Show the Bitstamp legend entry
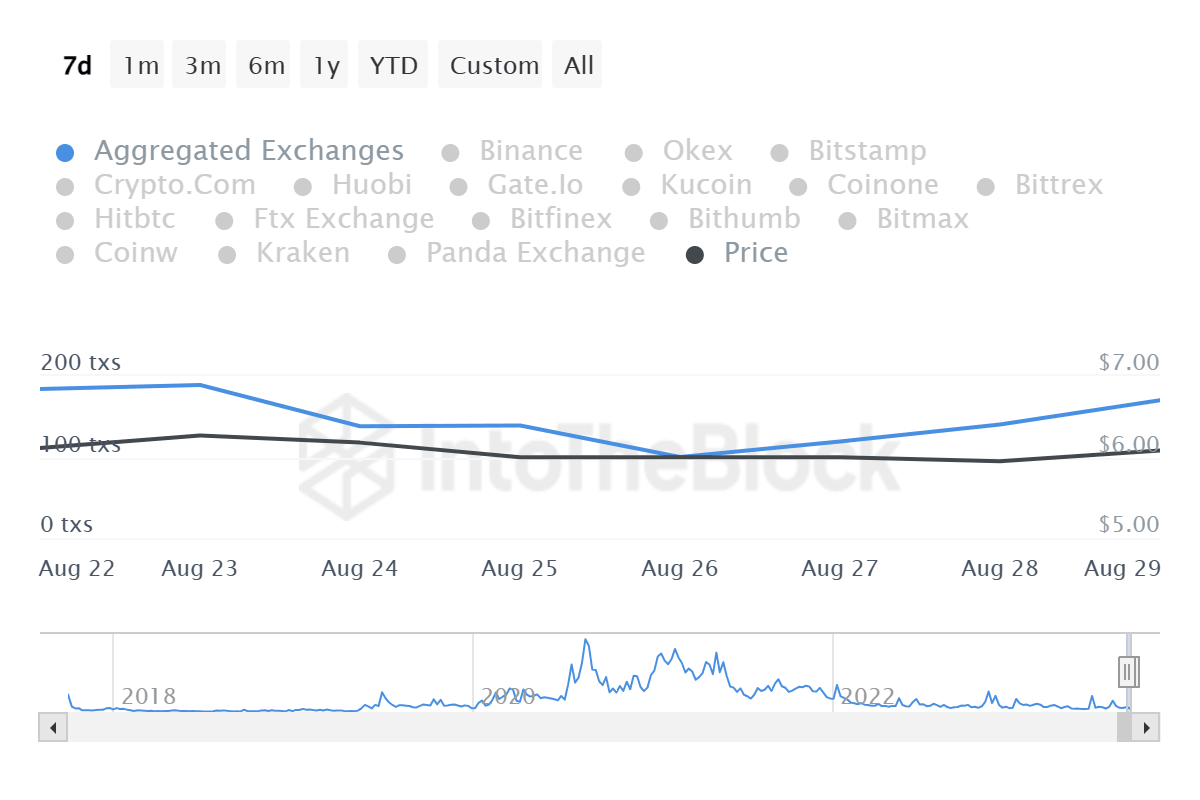This screenshot has height=800, width=1200. (x=866, y=152)
